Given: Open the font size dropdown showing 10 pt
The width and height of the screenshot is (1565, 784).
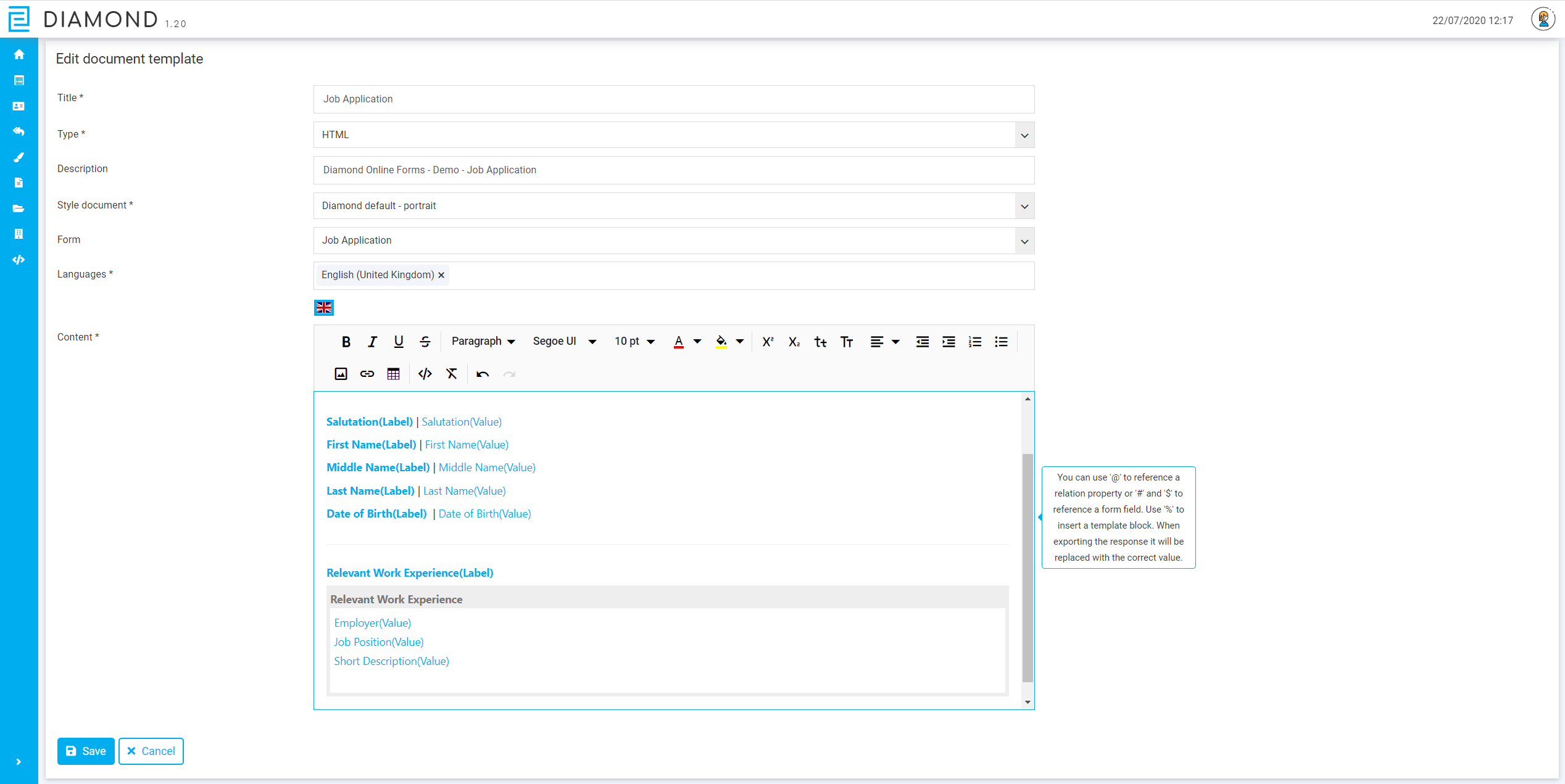Looking at the screenshot, I should [634, 341].
